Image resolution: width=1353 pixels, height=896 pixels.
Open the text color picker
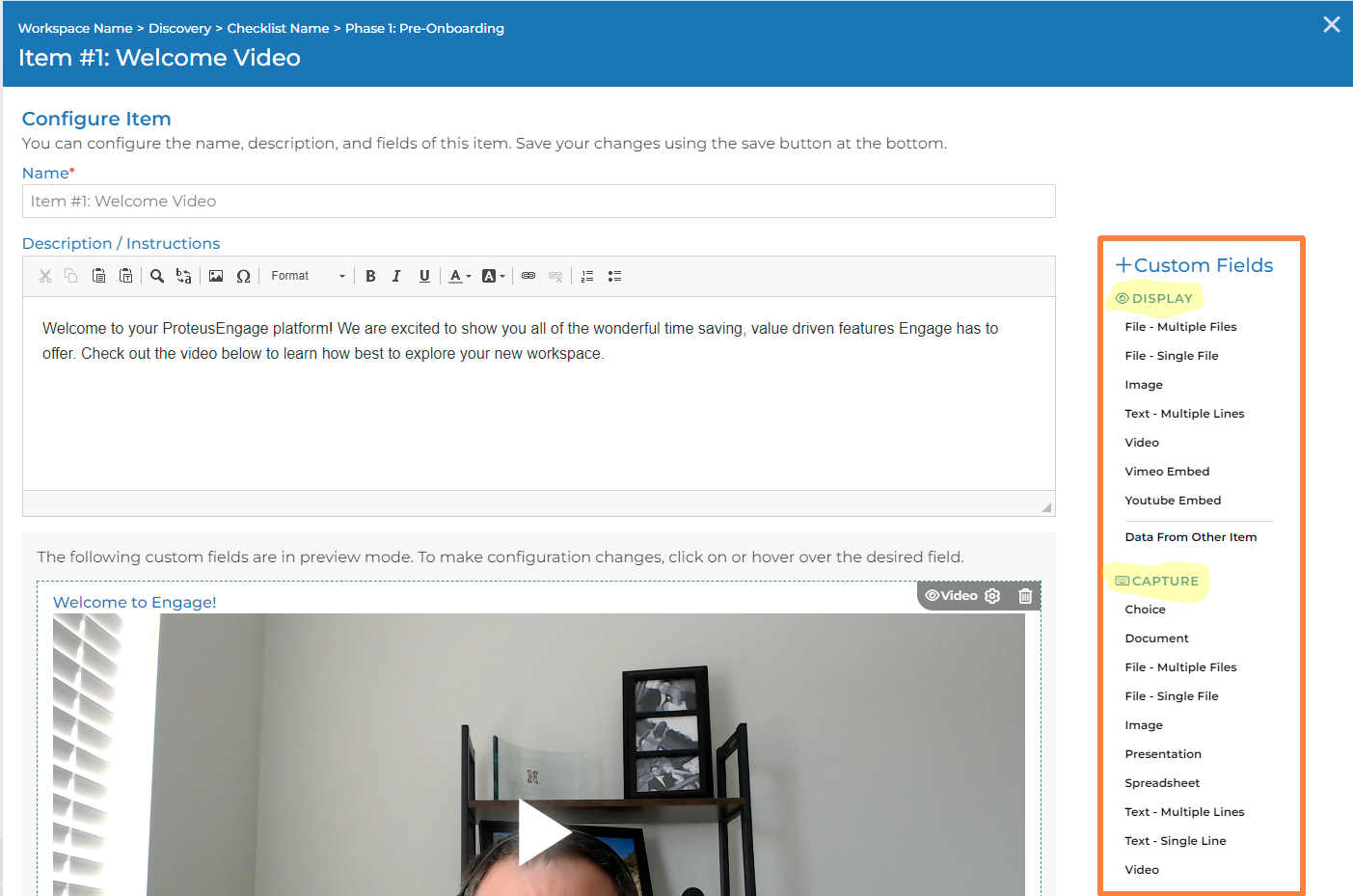(460, 276)
